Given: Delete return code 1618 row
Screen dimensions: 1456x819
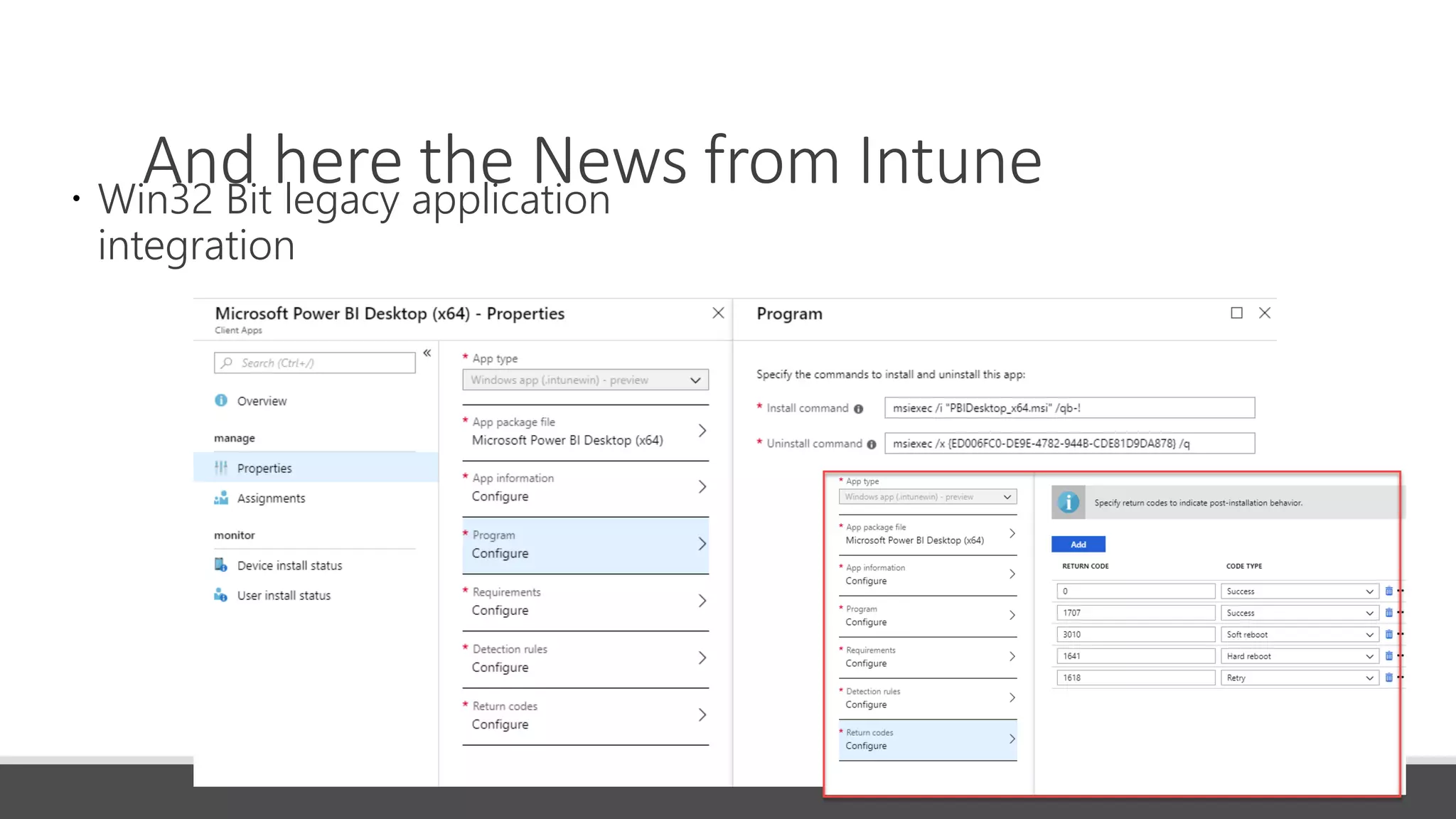Looking at the screenshot, I should [x=1388, y=678].
